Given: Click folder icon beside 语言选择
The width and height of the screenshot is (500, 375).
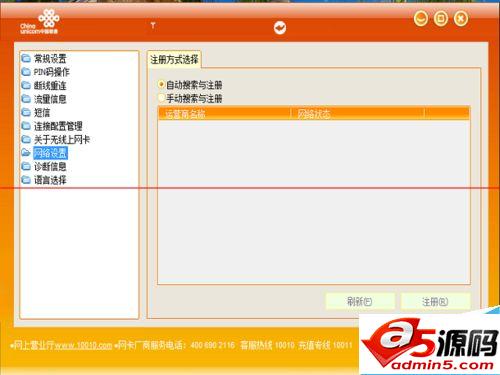Looking at the screenshot, I should [26, 180].
